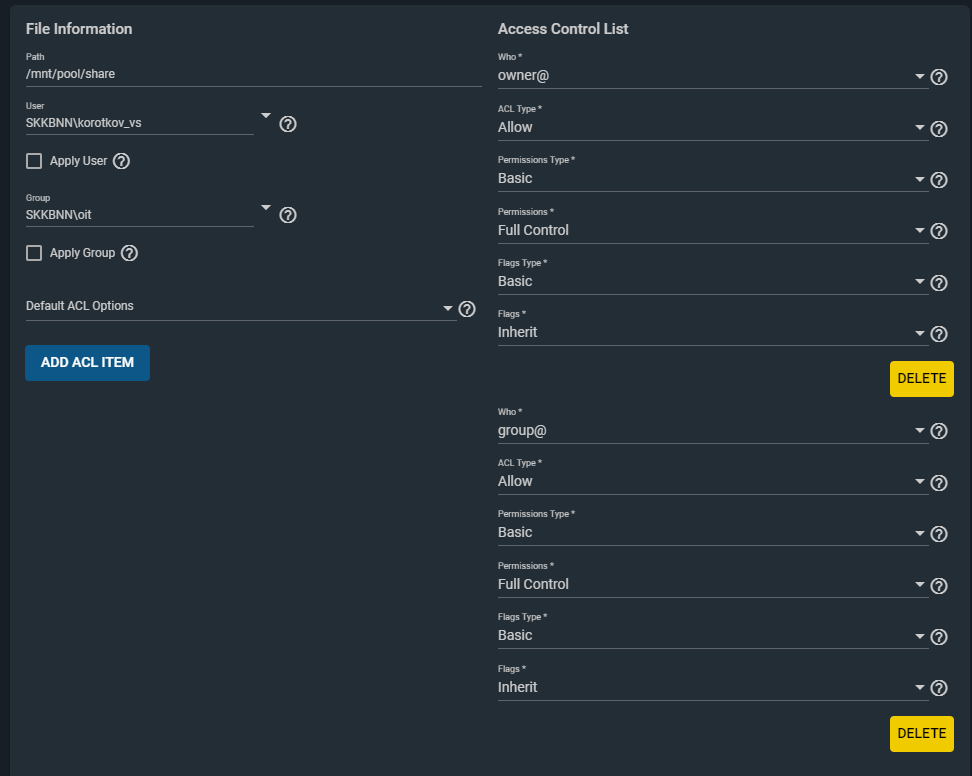Open help icon next to Group field
Viewport: 972px width, 776px height.
point(288,215)
